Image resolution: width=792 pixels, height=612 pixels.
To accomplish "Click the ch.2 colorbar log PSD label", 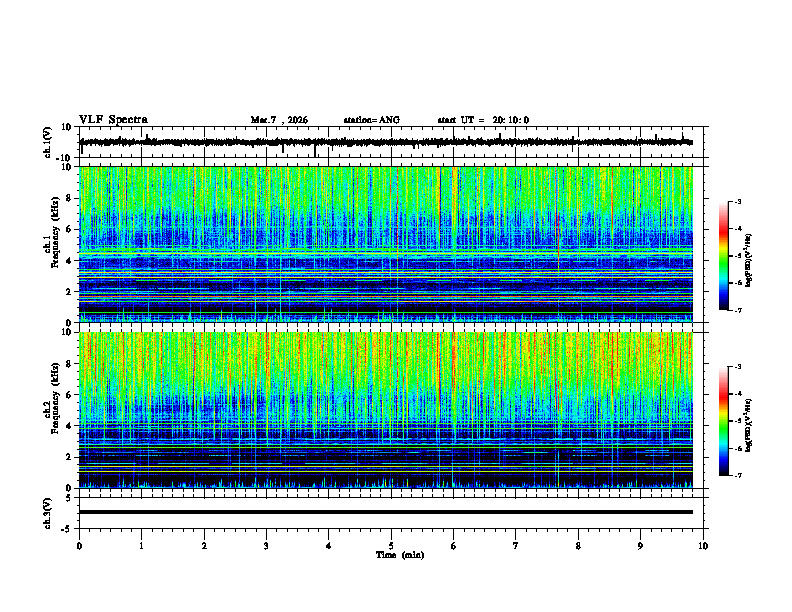I will [749, 425].
